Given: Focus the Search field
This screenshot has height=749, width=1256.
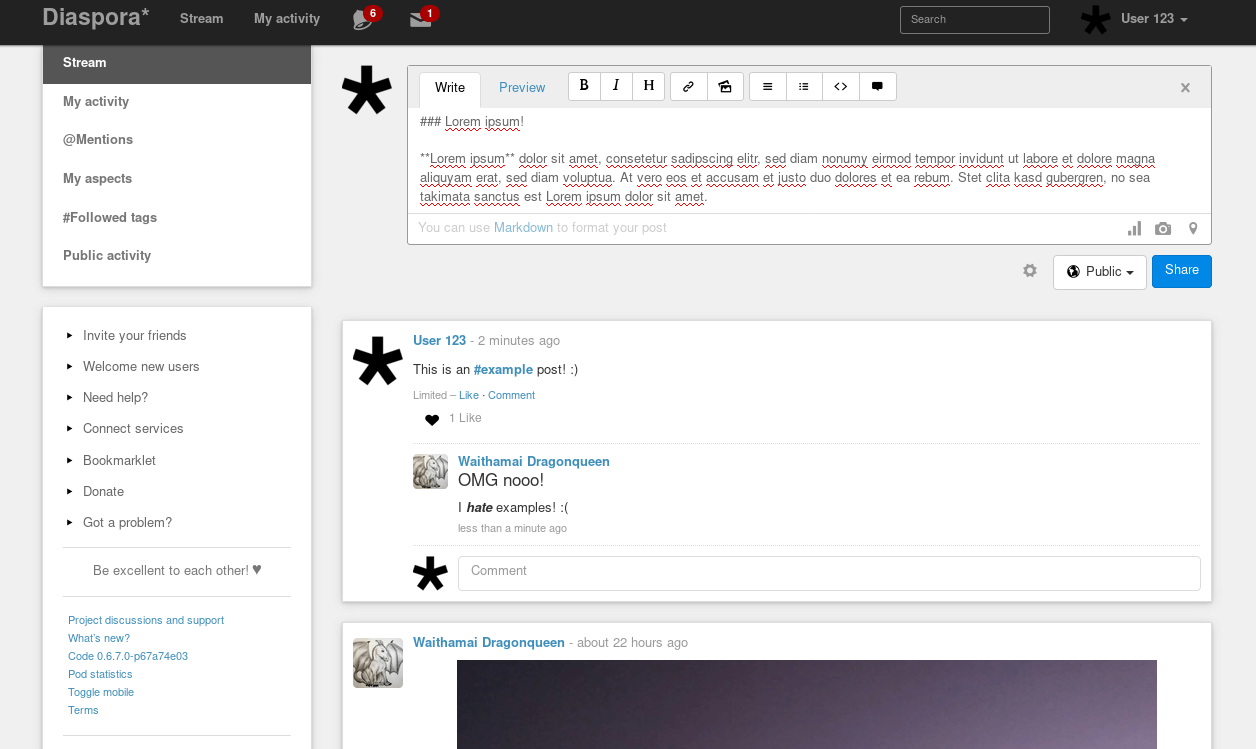Looking at the screenshot, I should click(975, 20).
